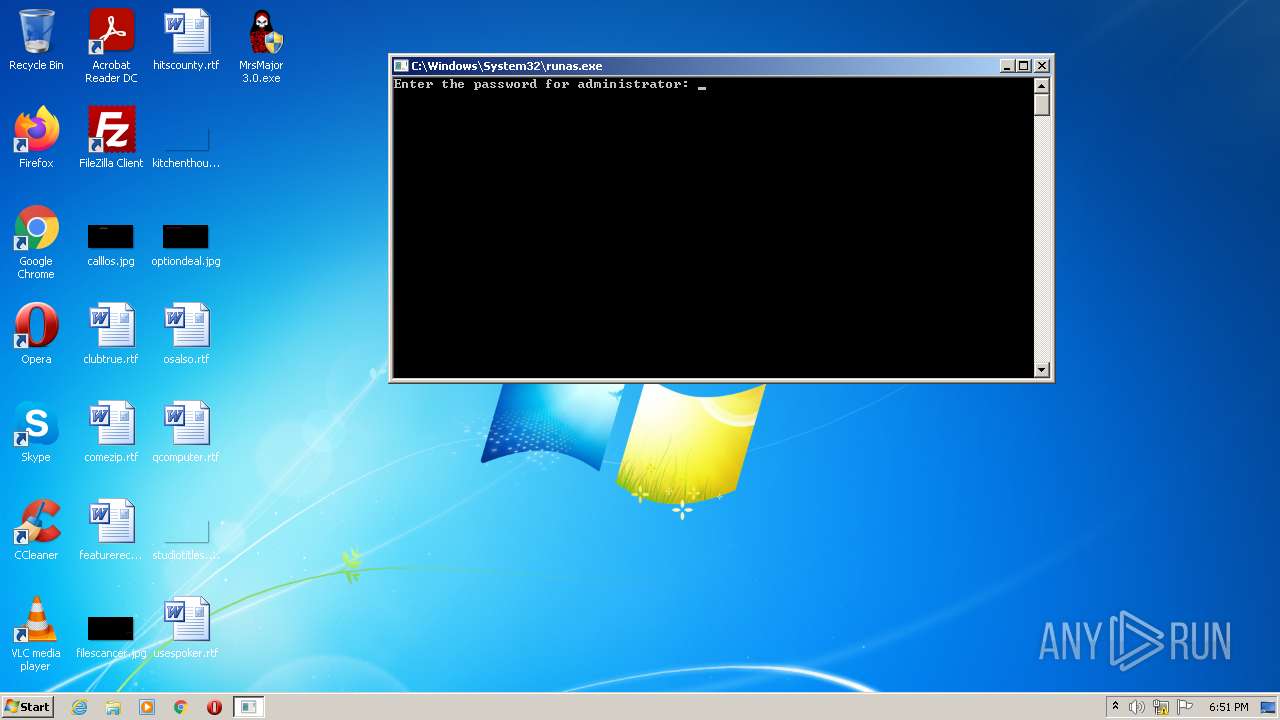Open the clock showing 6:51 PM
This screenshot has height=720, width=1280.
1228,707
